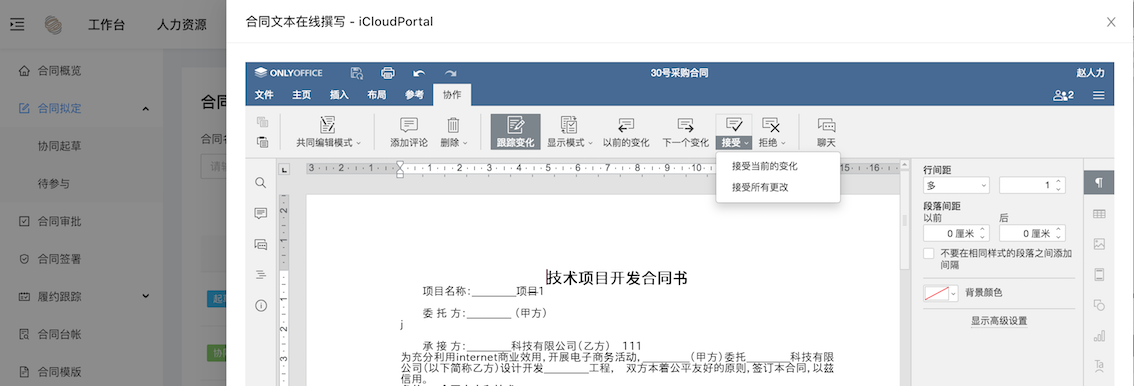This screenshot has height=386, width=1134.
Task: Check don't add interval between same-style paragraphs
Action: click(929, 254)
